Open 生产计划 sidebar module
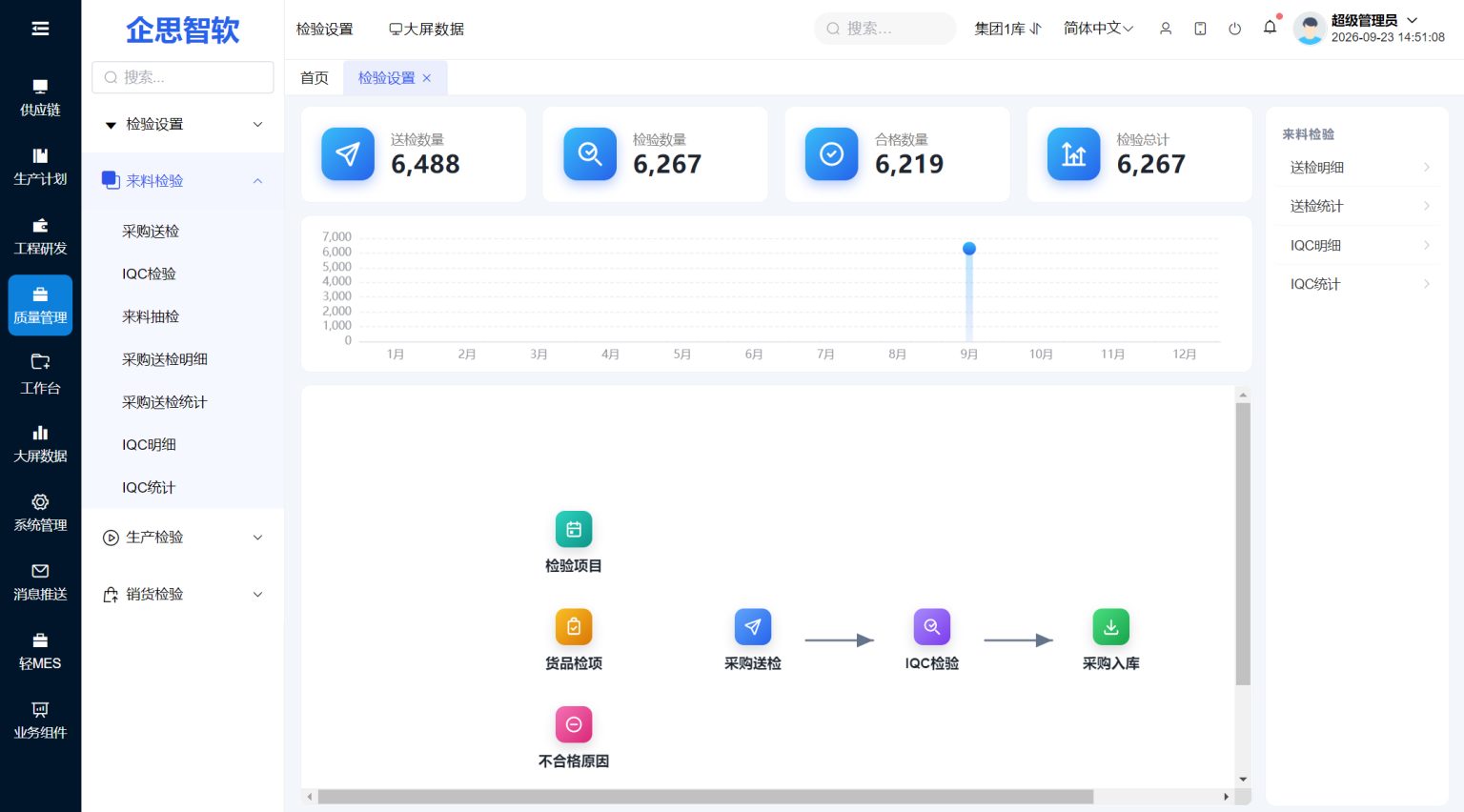This screenshot has width=1464, height=812. [x=40, y=167]
